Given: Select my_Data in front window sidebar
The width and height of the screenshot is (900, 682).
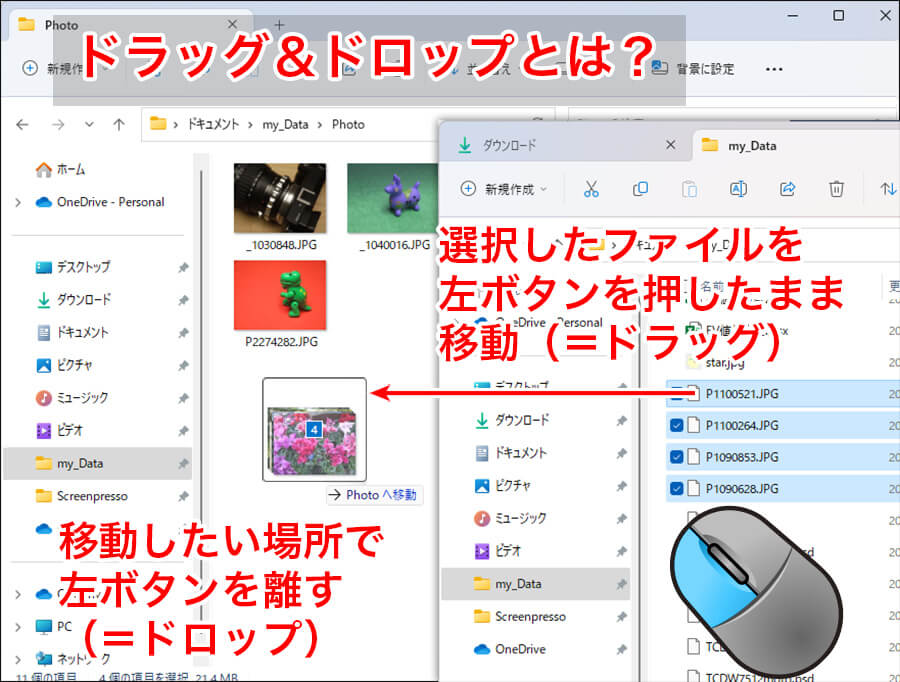Looking at the screenshot, I should [536, 584].
